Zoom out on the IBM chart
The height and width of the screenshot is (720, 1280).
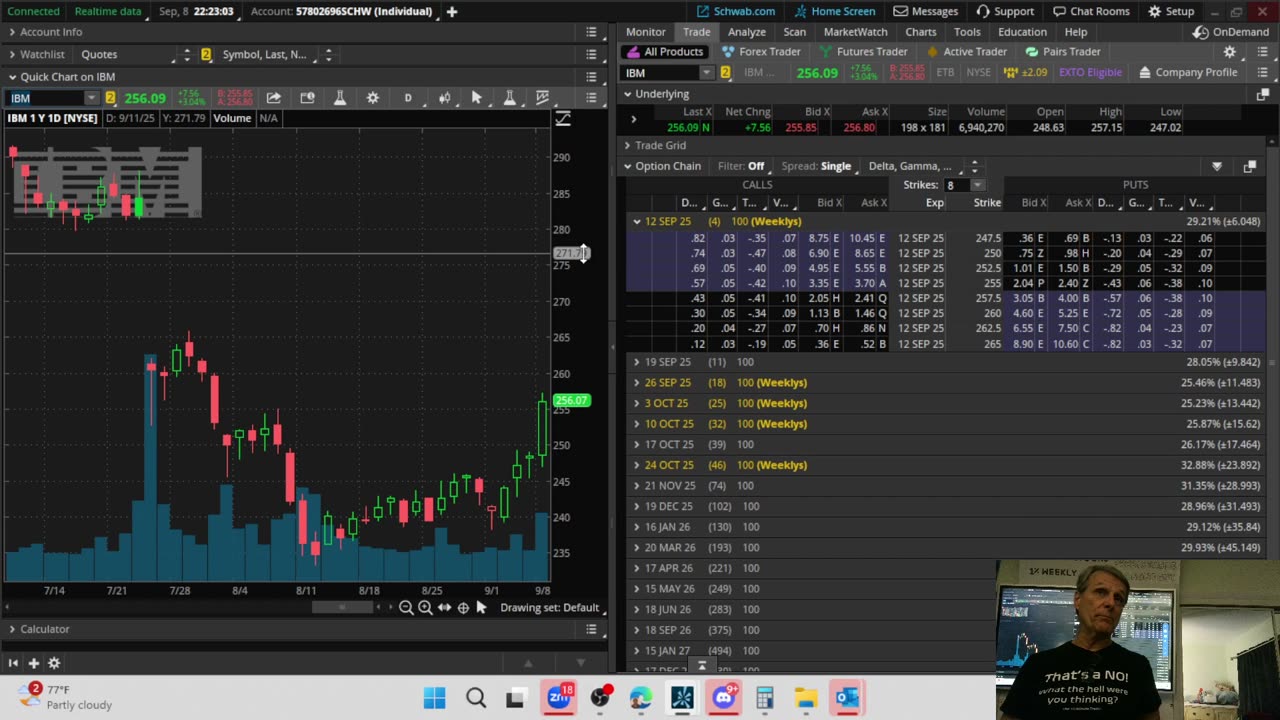click(x=406, y=608)
